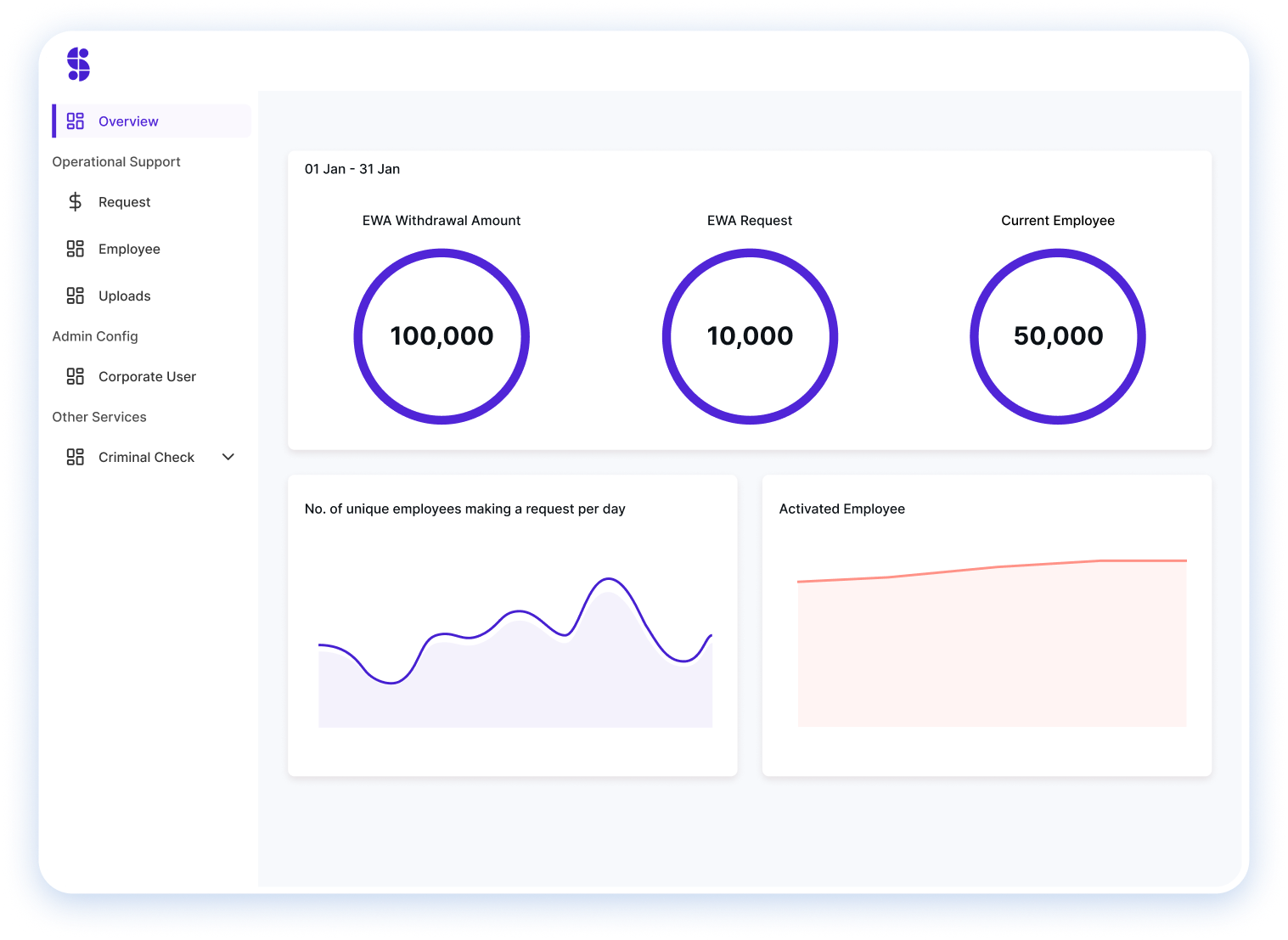Click the grid icon beside Employee

click(76, 249)
